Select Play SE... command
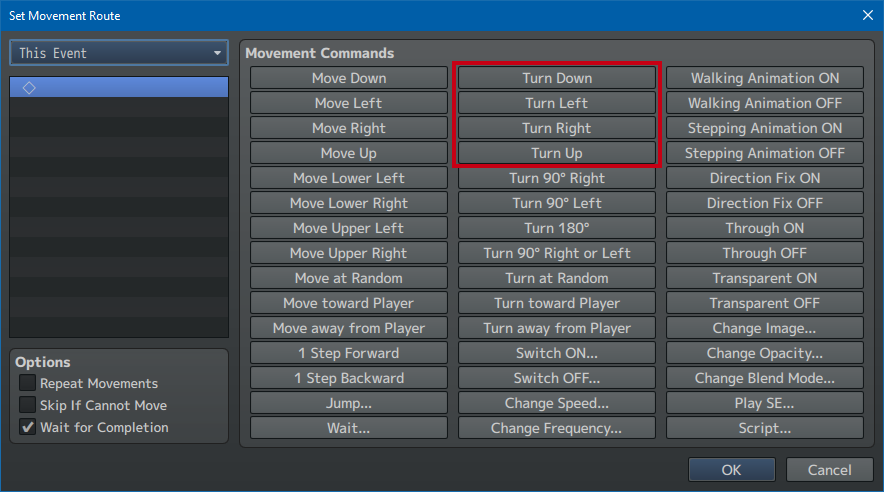Image resolution: width=884 pixels, height=492 pixels. (764, 403)
